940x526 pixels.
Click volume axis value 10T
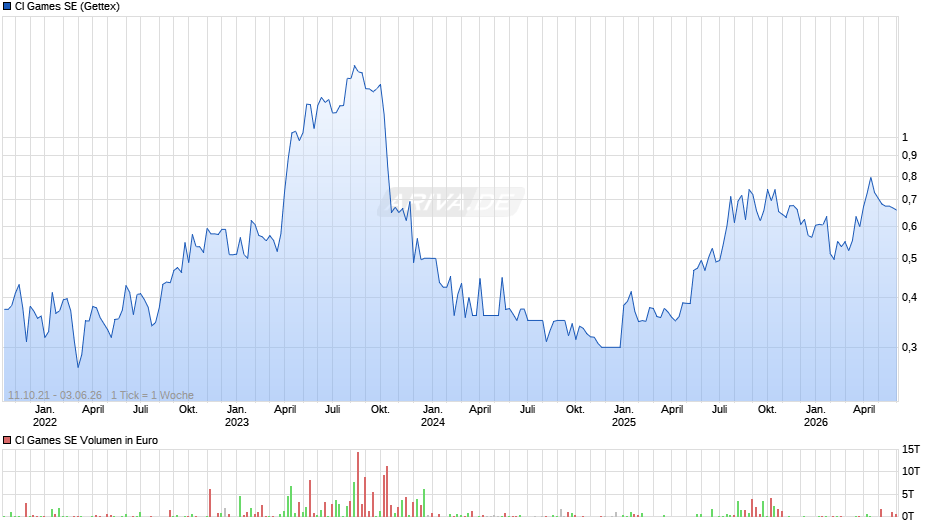(911, 471)
